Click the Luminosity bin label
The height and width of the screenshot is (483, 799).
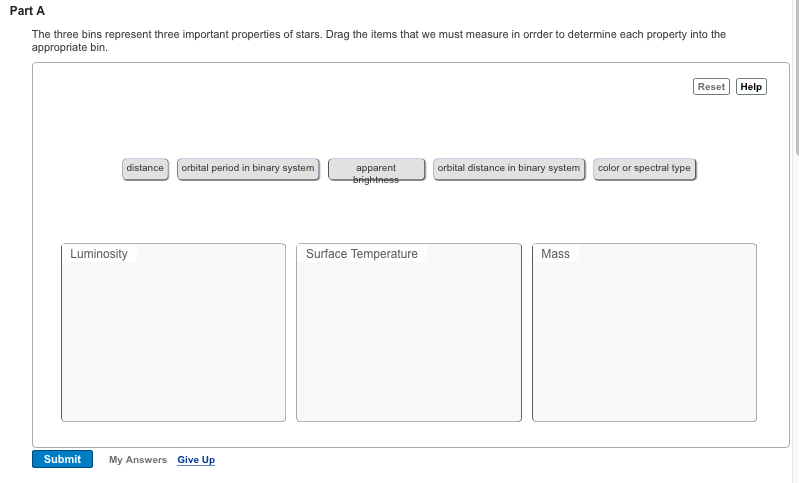99,254
